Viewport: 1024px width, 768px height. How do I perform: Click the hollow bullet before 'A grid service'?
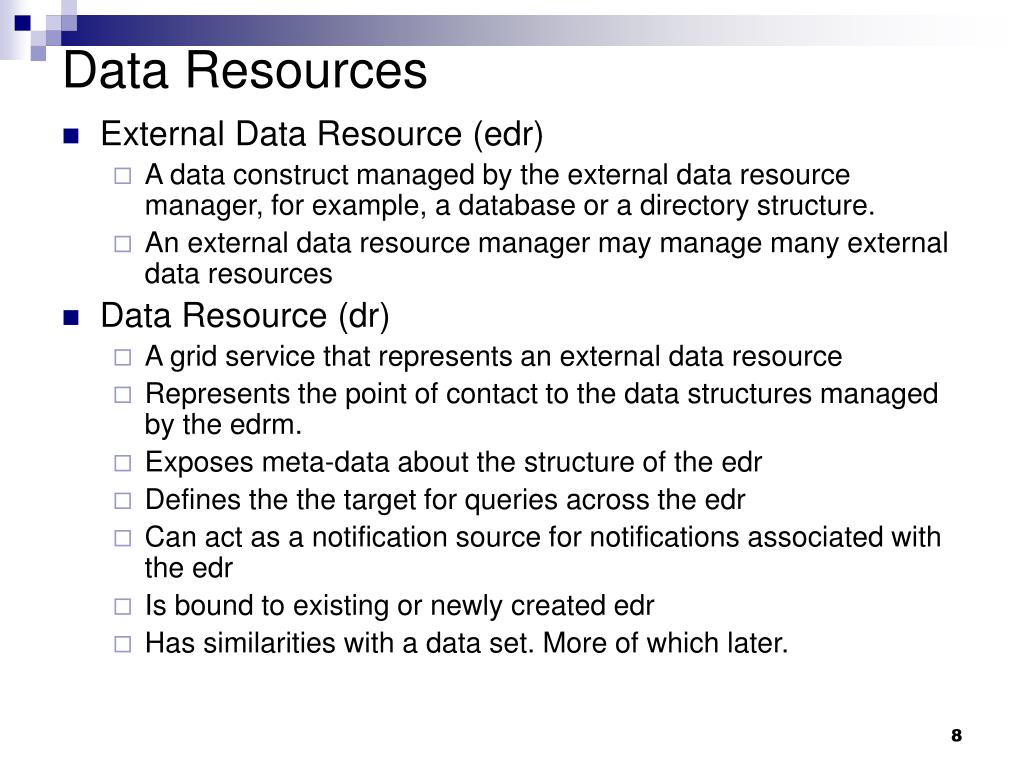point(123,357)
